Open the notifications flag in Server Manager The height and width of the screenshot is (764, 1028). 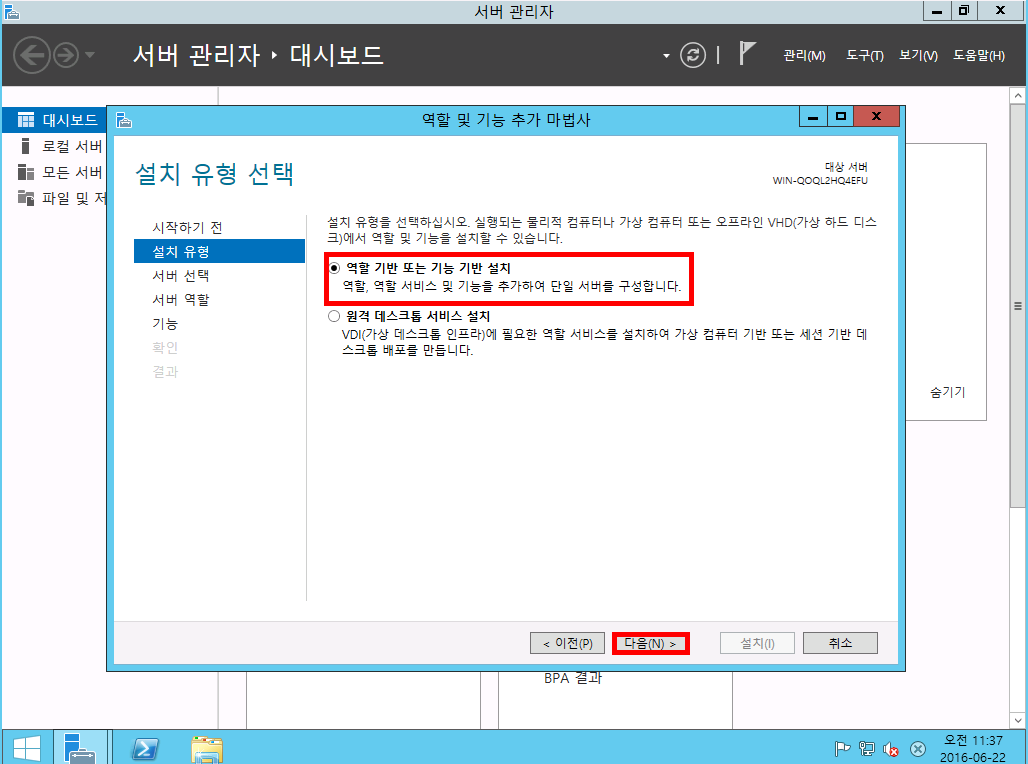[x=747, y=53]
